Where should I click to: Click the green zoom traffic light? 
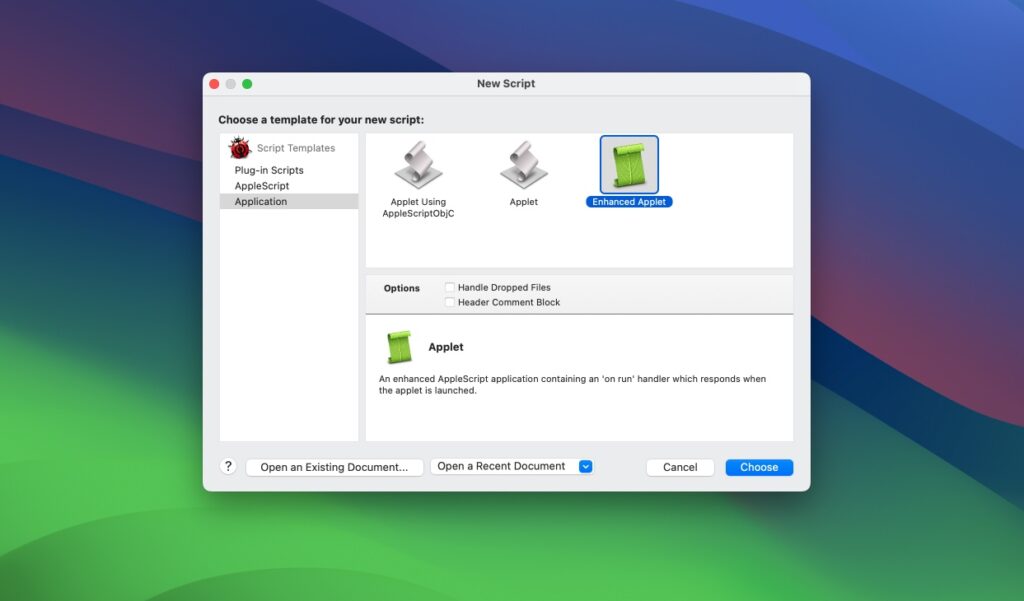coord(247,84)
